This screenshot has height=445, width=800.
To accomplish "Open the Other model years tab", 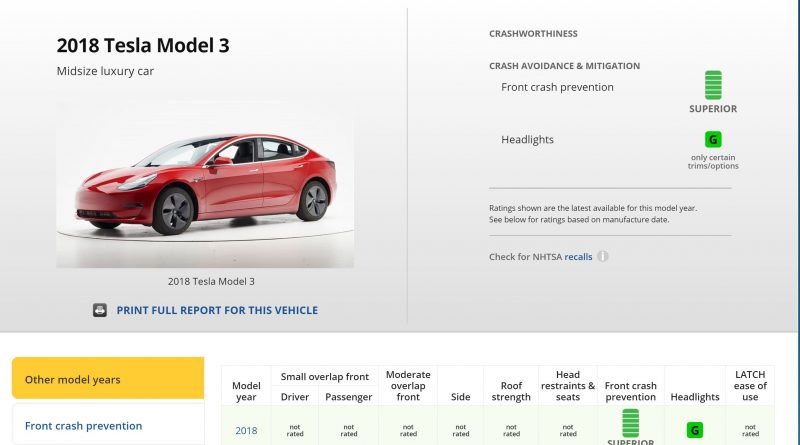I will point(108,379).
